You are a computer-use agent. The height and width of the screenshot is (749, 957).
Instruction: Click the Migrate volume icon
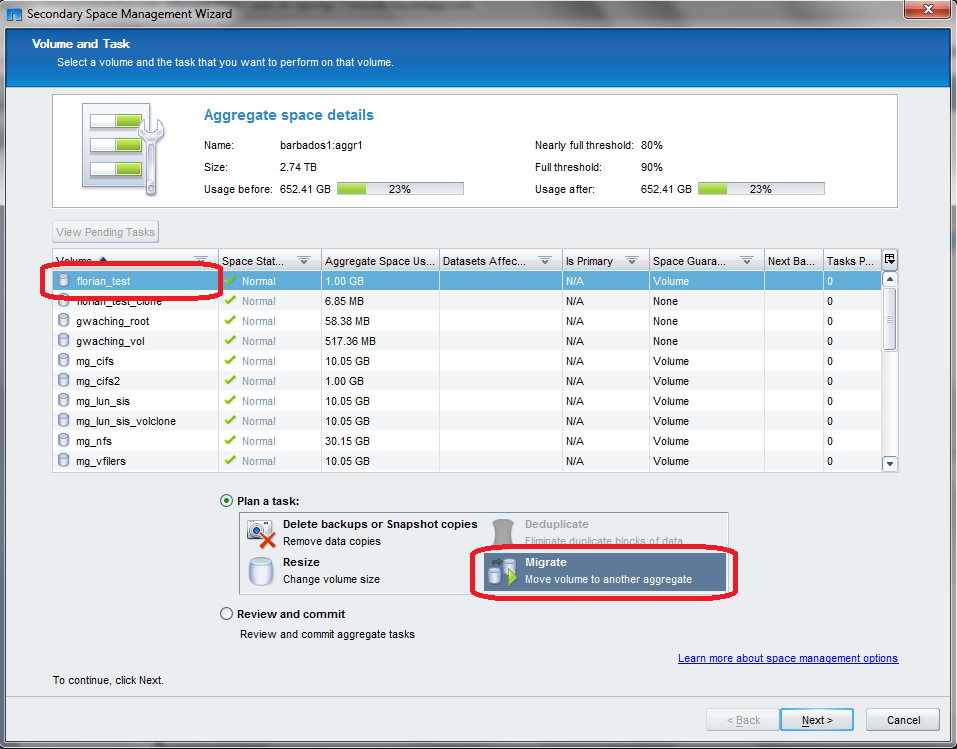point(502,572)
